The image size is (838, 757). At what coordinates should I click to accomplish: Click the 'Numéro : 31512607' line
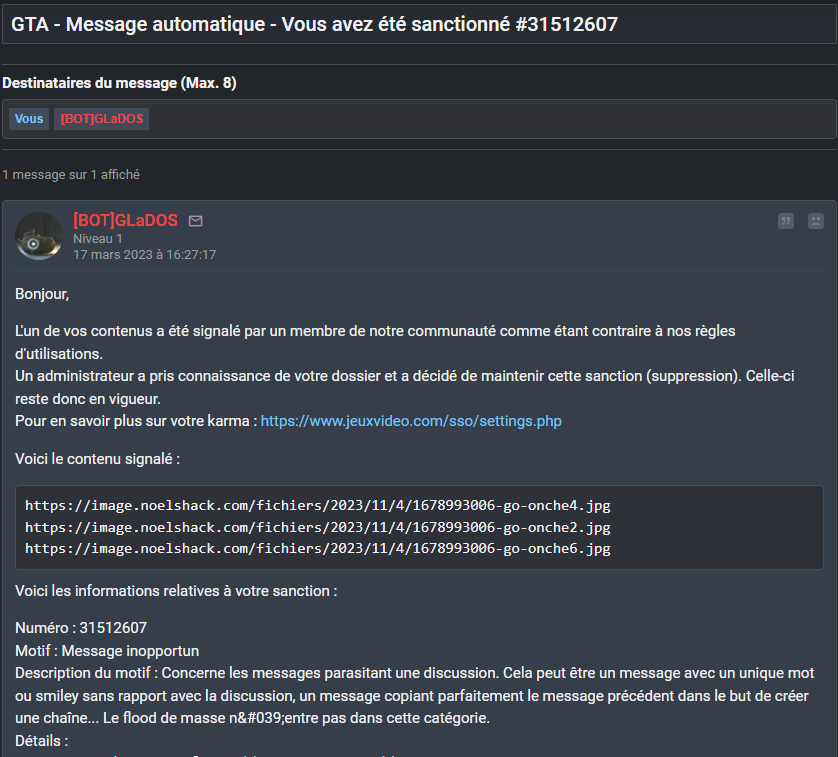pyautogui.click(x=81, y=628)
